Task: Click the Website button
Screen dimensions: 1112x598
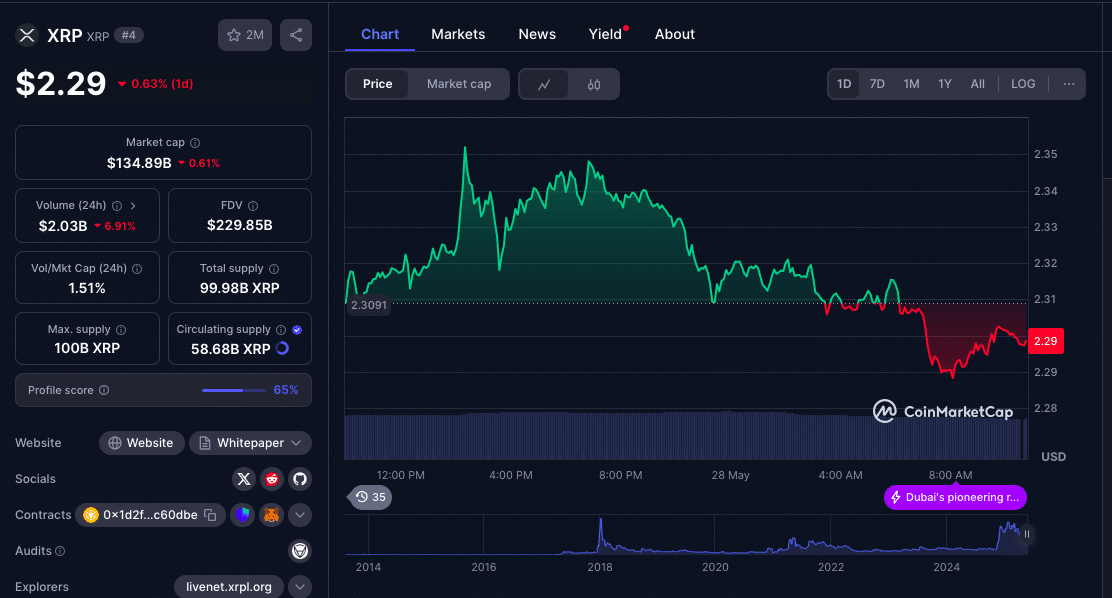Action: click(140, 443)
